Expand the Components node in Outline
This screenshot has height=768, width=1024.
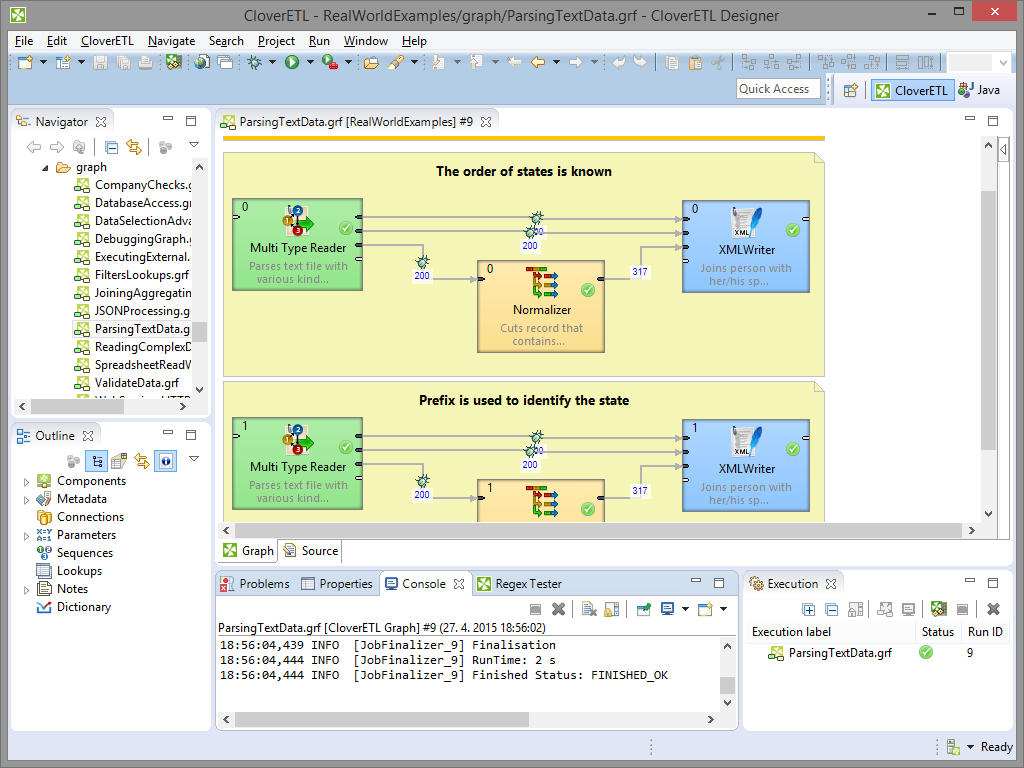[x=27, y=482]
